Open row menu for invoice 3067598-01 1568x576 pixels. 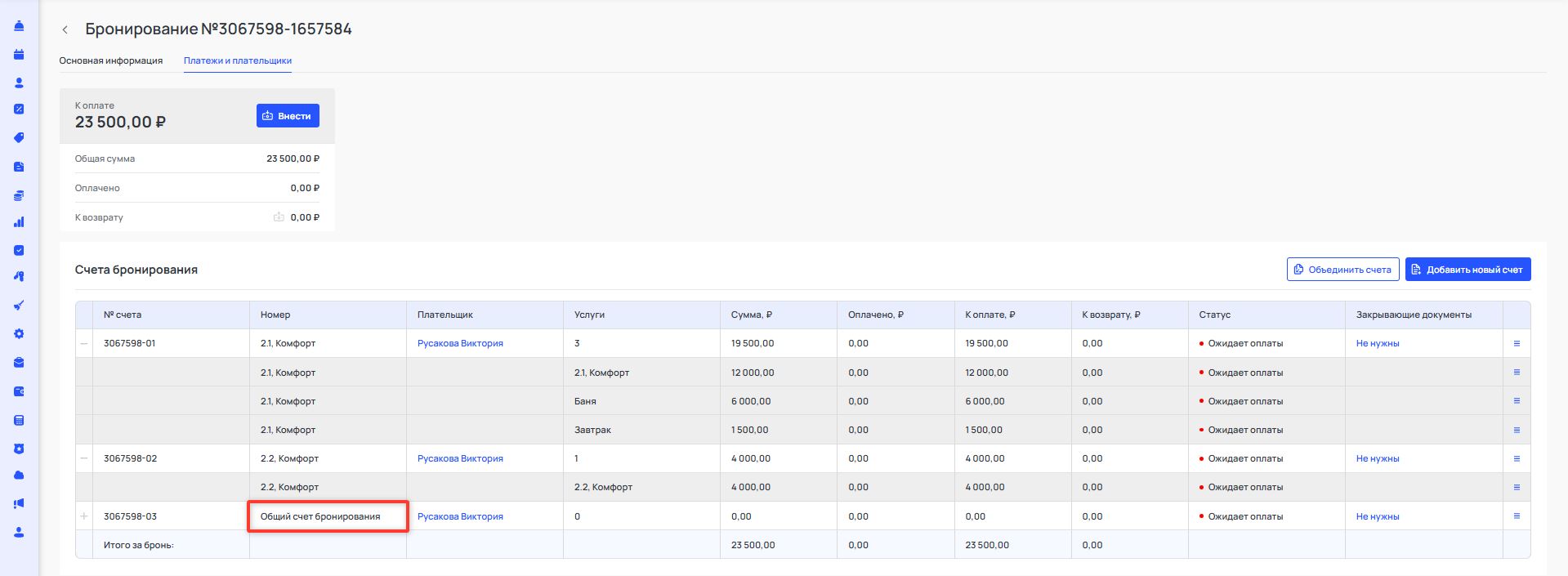[x=1517, y=344]
